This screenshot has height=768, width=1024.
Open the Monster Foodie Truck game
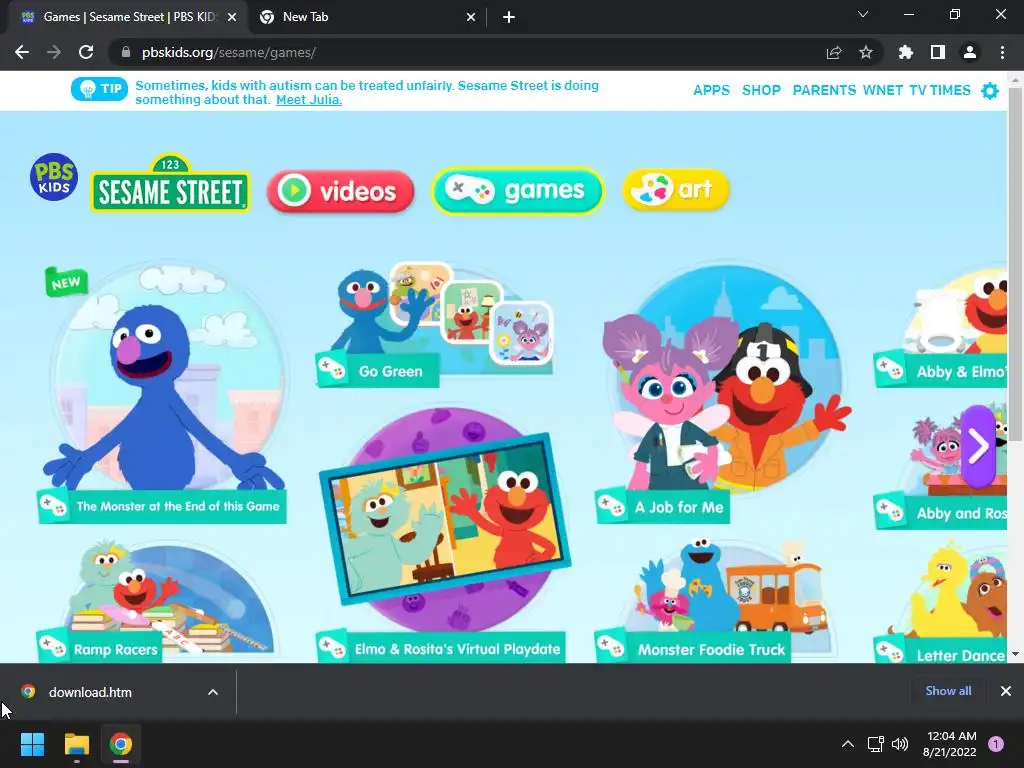click(x=715, y=601)
